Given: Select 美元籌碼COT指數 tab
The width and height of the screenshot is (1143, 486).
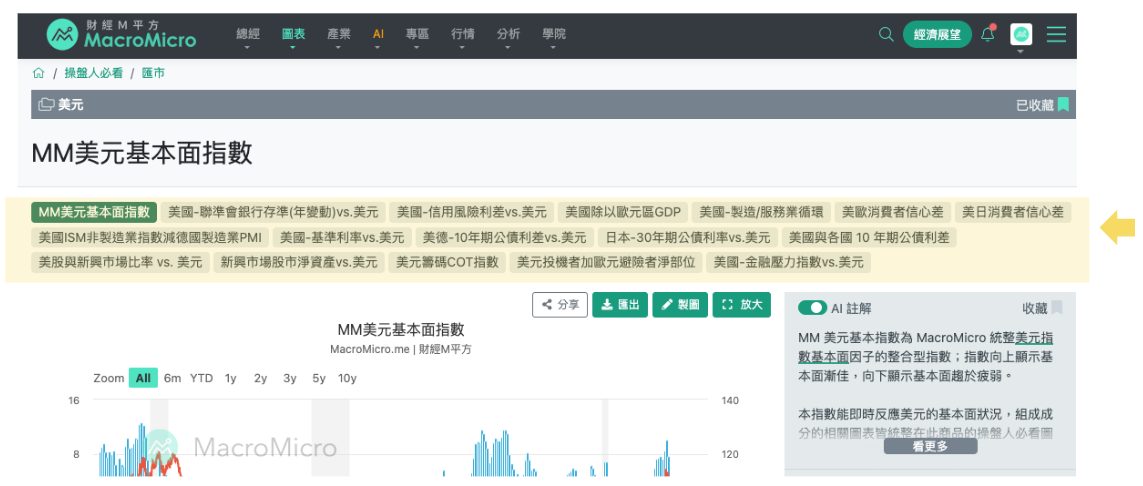Looking at the screenshot, I should (447, 262).
